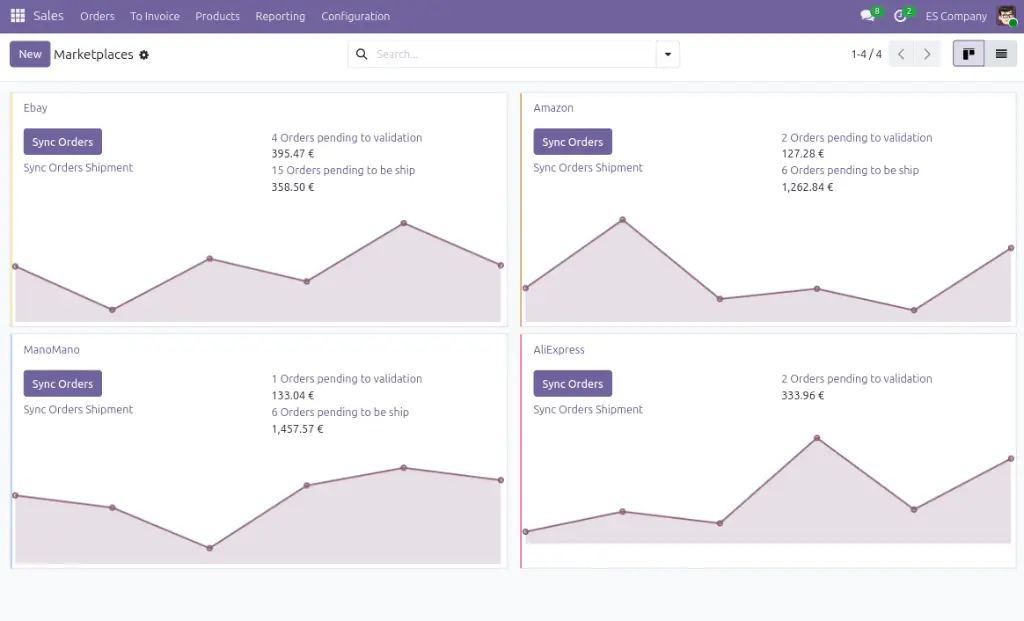Open the messages conversation panel

(866, 15)
